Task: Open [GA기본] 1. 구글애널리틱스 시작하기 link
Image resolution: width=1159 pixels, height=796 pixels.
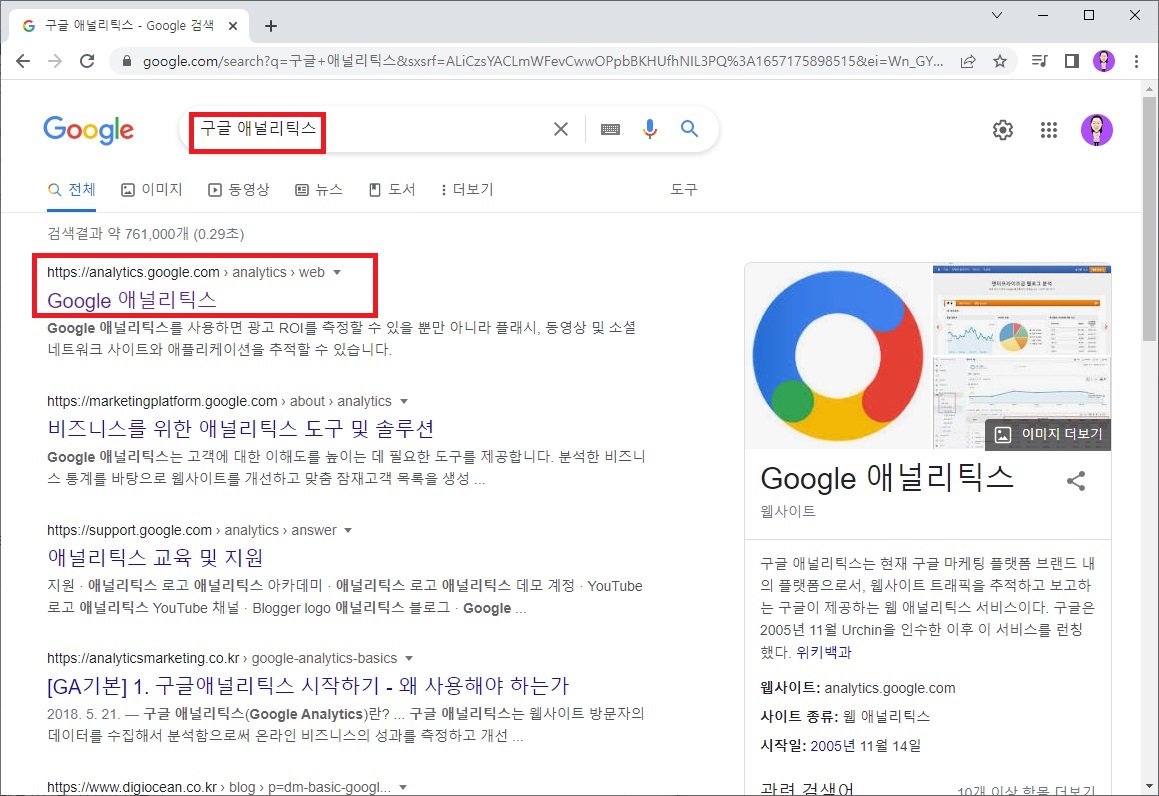Action: pyautogui.click(x=308, y=686)
